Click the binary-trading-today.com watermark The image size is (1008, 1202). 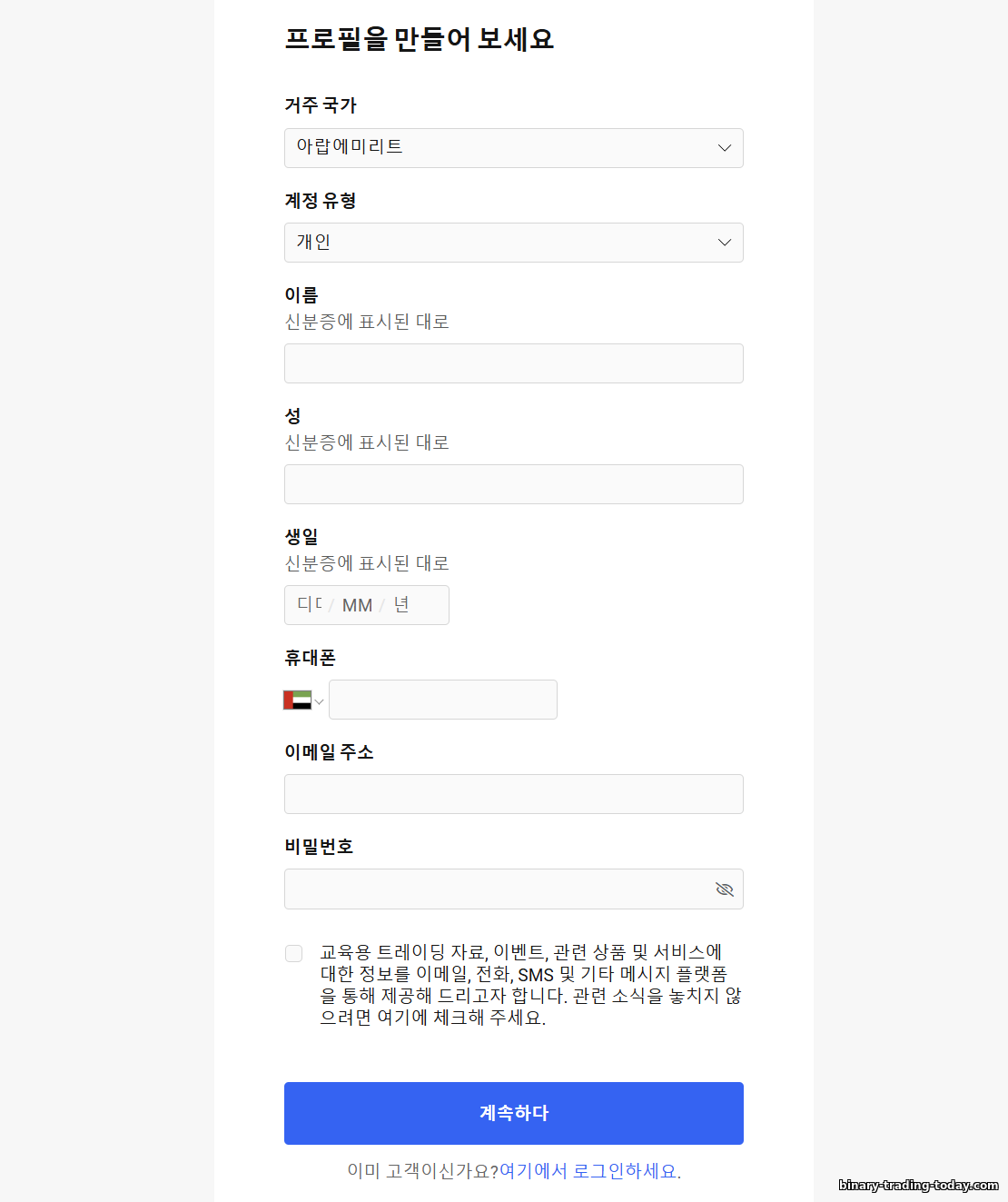pyautogui.click(x=918, y=1185)
